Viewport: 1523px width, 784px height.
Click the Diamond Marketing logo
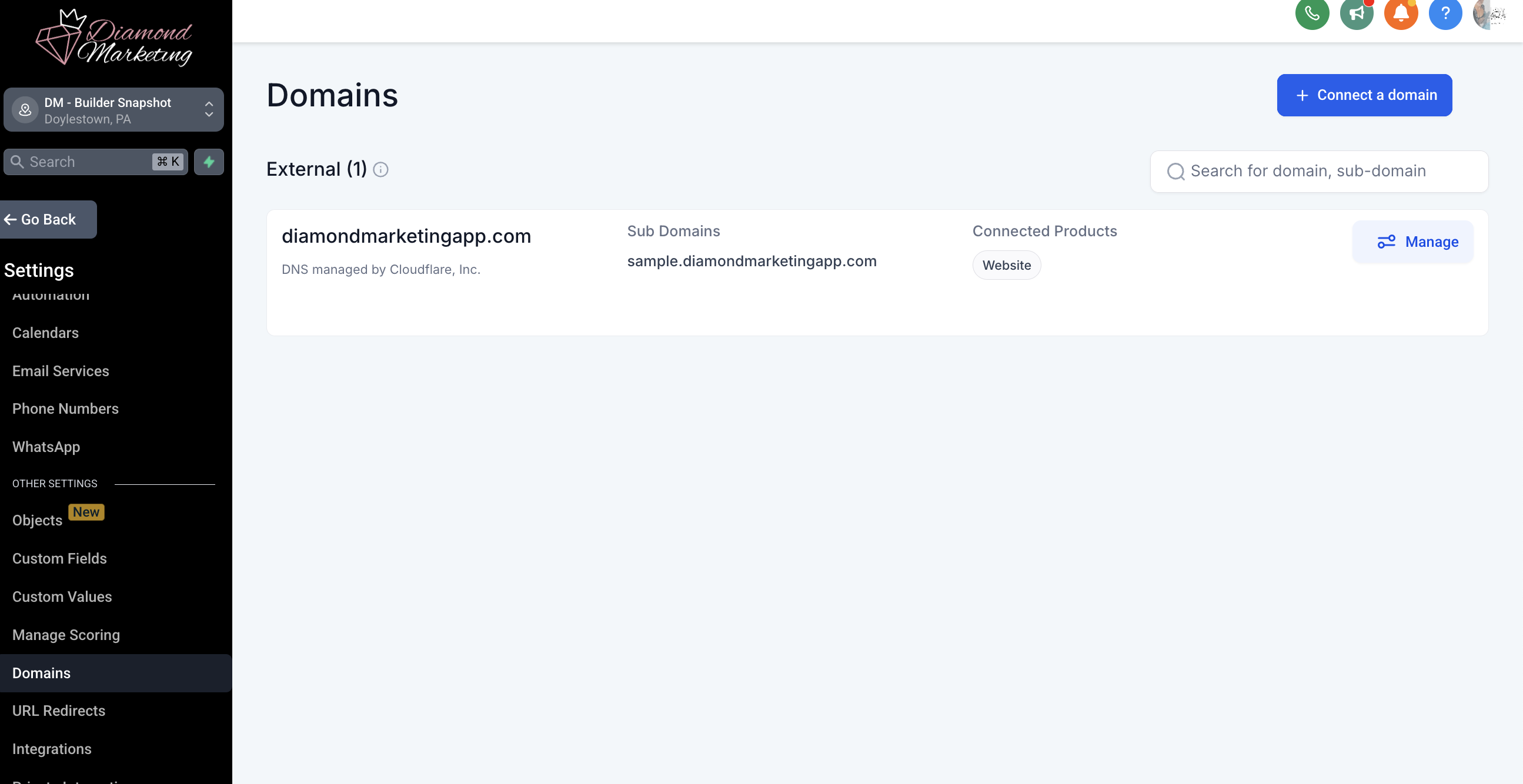click(x=114, y=38)
